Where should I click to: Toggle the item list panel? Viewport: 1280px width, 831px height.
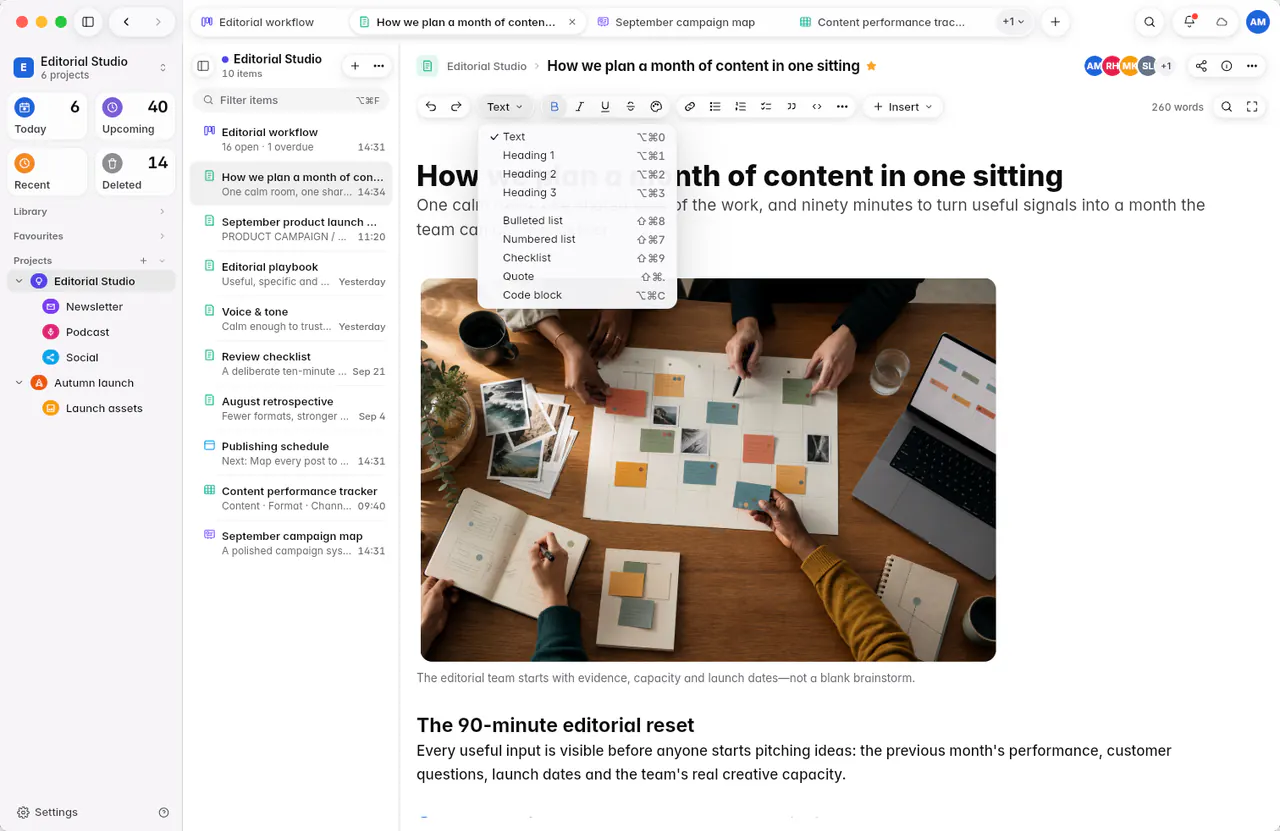(203, 66)
